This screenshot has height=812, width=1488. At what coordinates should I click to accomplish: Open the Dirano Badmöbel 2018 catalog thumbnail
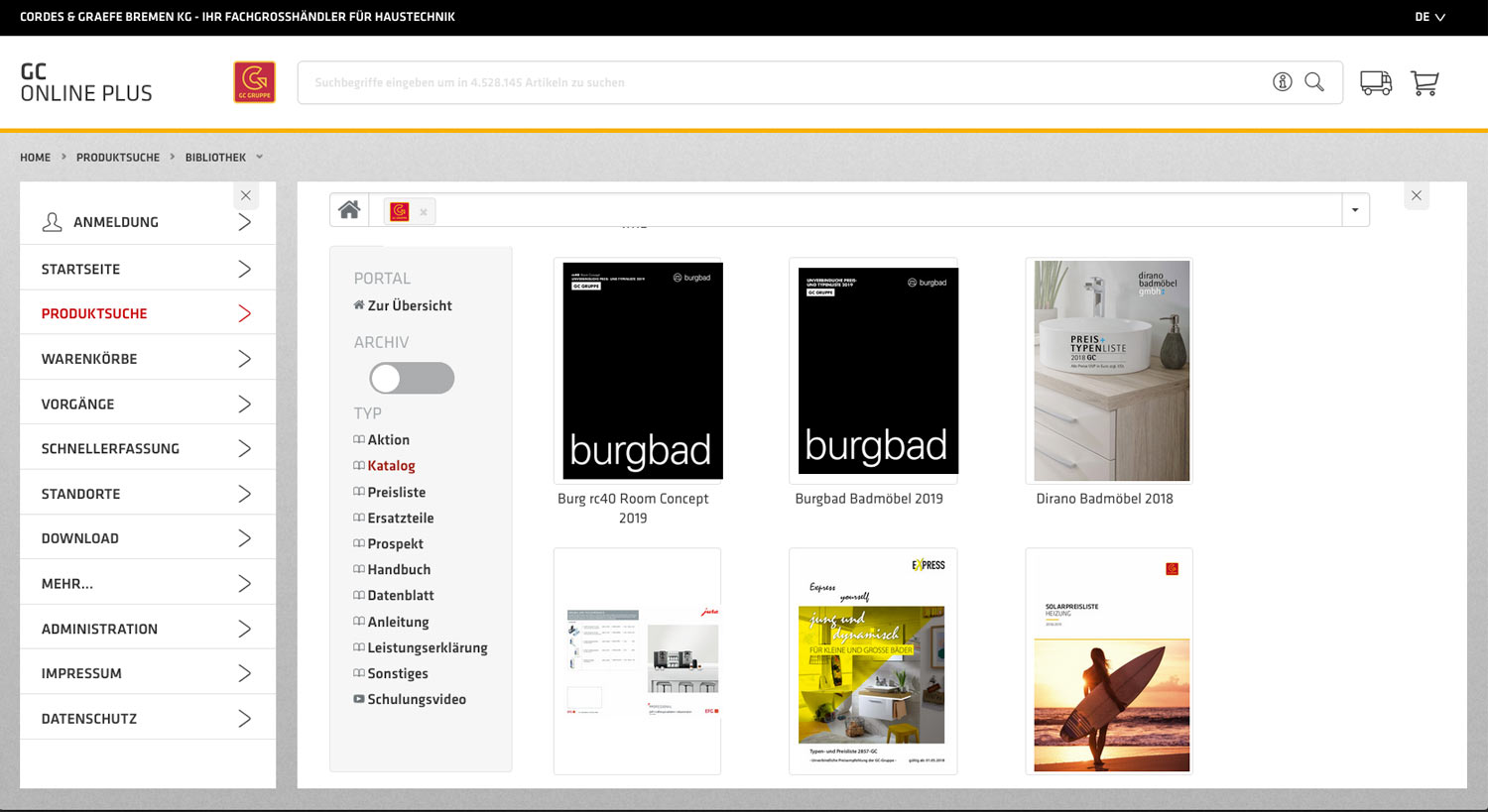click(x=1111, y=371)
